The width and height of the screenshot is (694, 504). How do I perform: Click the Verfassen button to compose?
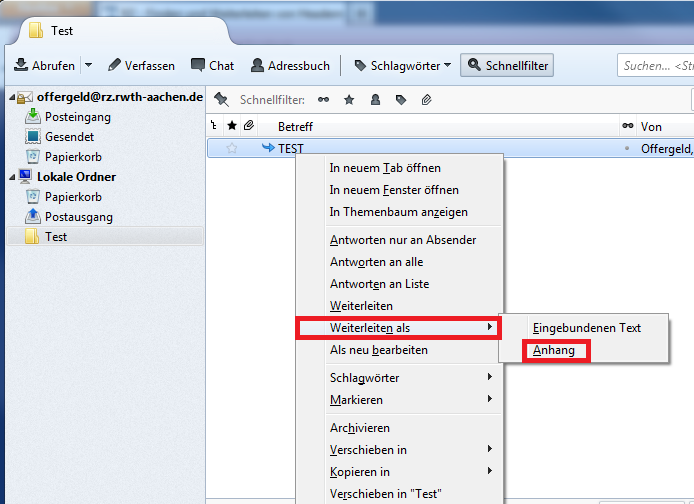click(141, 66)
